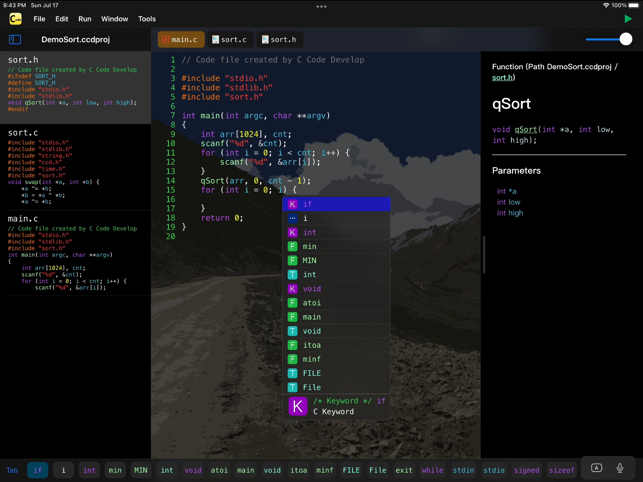Screen dimensions: 643x482
Task: Pick the type 'int' suggestion with T icon
Action: 336,274
